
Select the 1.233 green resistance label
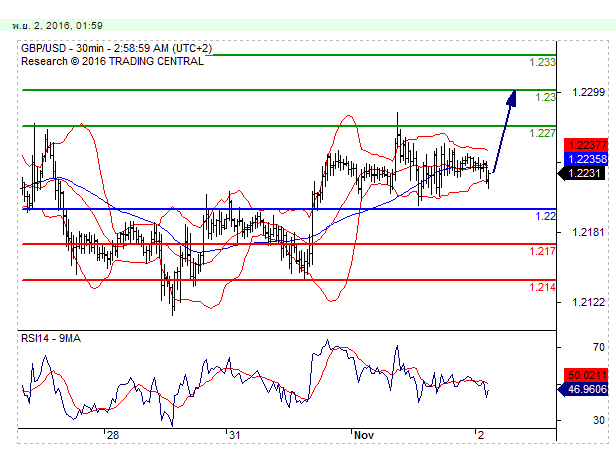click(x=541, y=62)
